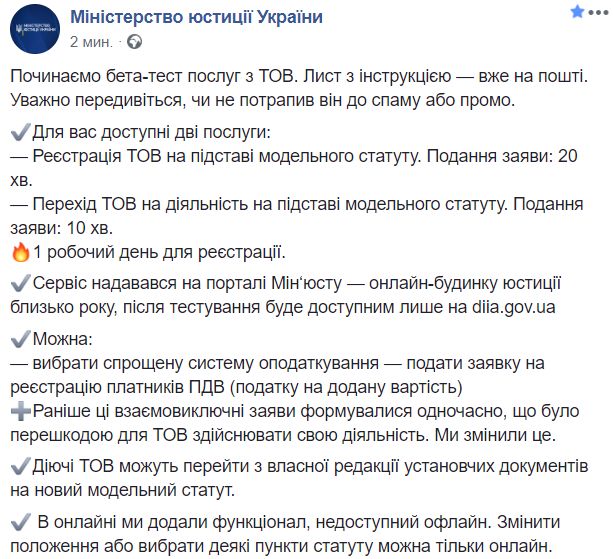Click the 'на новий модельний статут' text

click(122, 490)
